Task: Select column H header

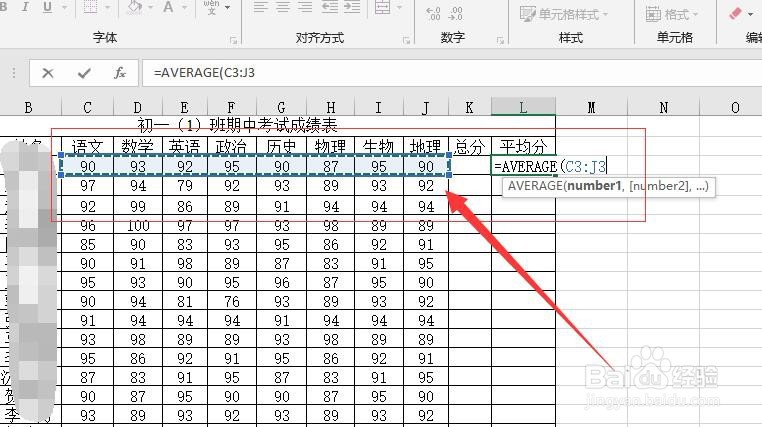Action: coord(331,107)
